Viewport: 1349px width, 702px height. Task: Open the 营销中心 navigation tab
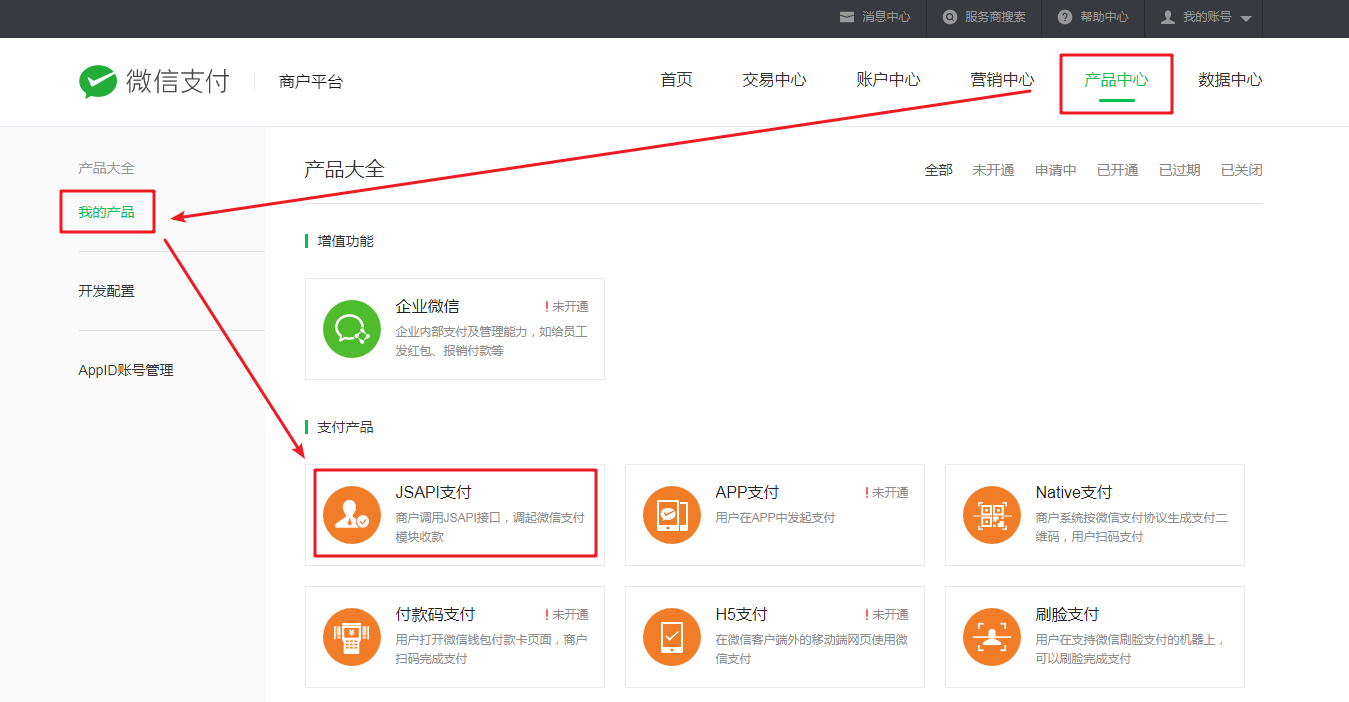[x=1002, y=80]
